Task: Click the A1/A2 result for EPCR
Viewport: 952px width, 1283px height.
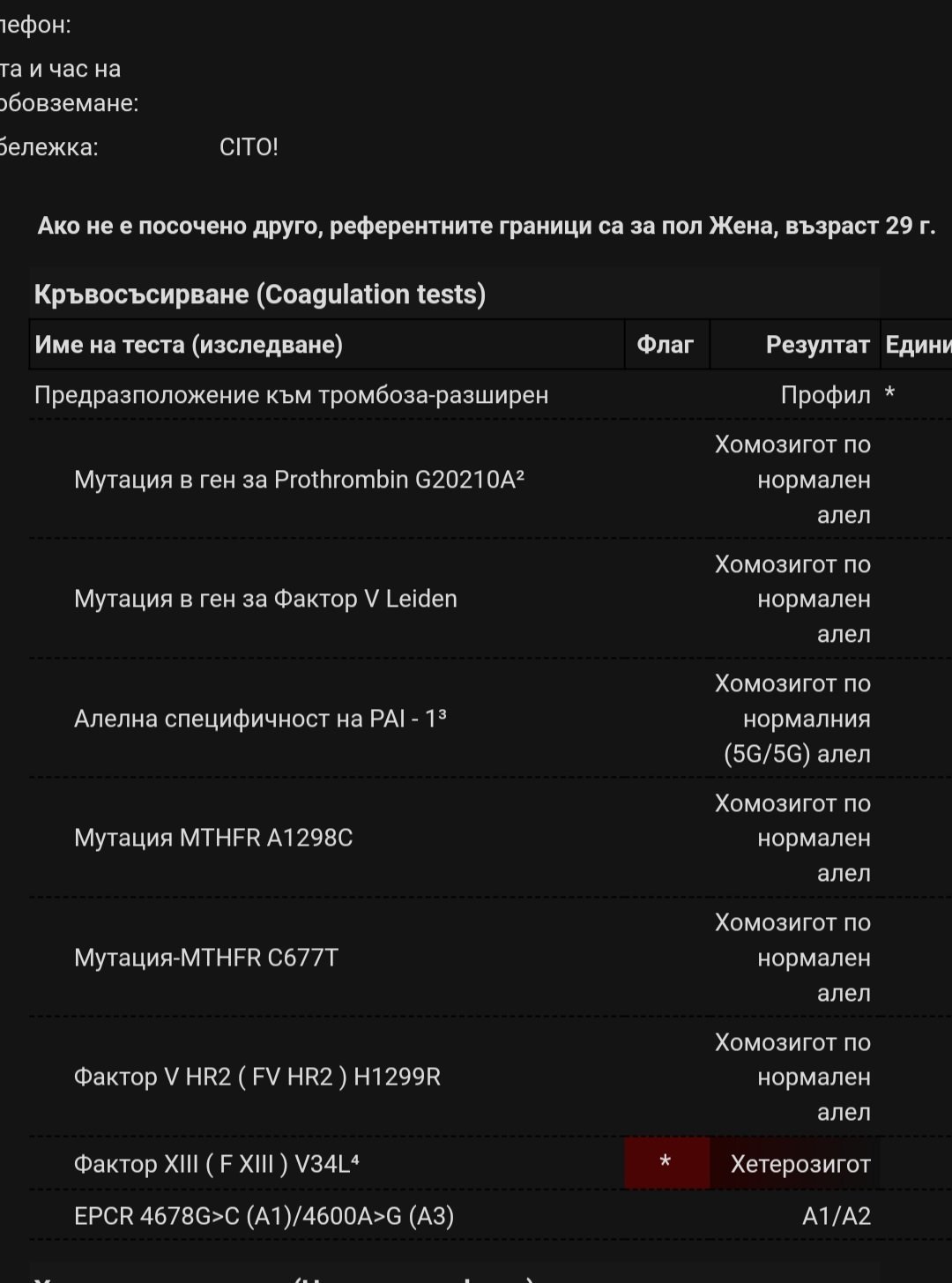Action: (836, 1216)
